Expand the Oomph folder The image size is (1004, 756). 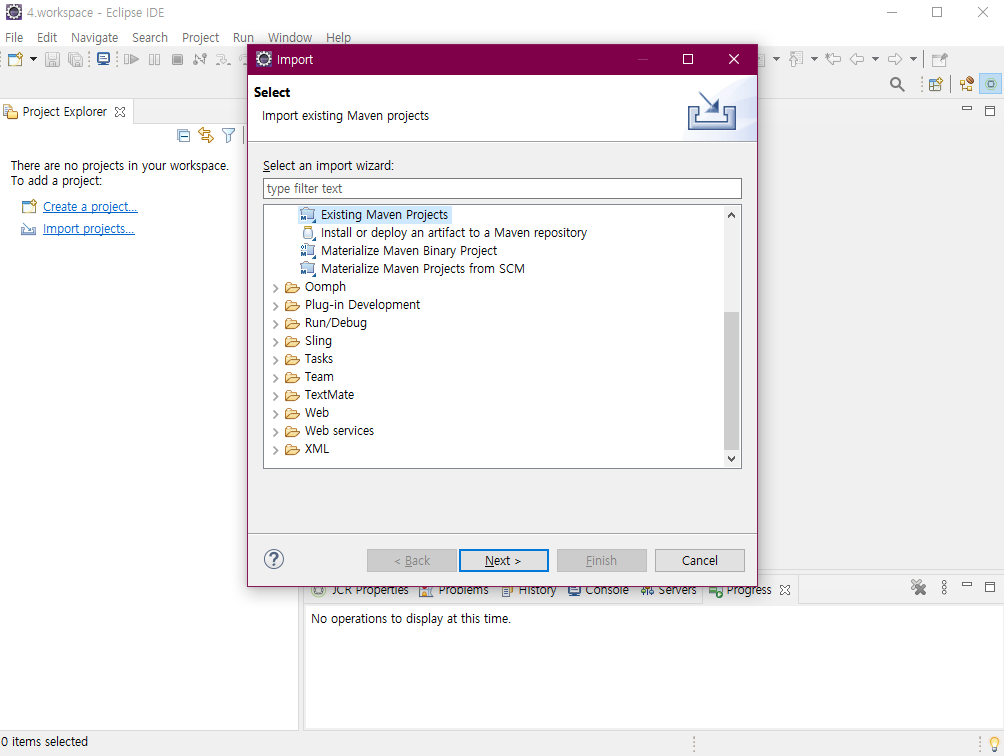pos(275,287)
